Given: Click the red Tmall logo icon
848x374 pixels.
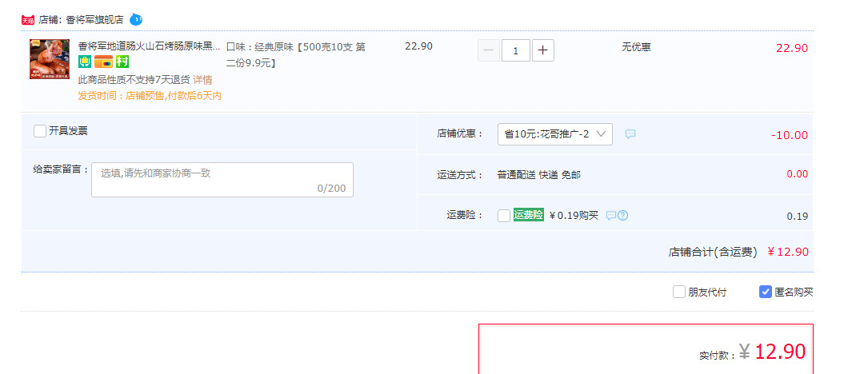Looking at the screenshot, I should [28, 21].
